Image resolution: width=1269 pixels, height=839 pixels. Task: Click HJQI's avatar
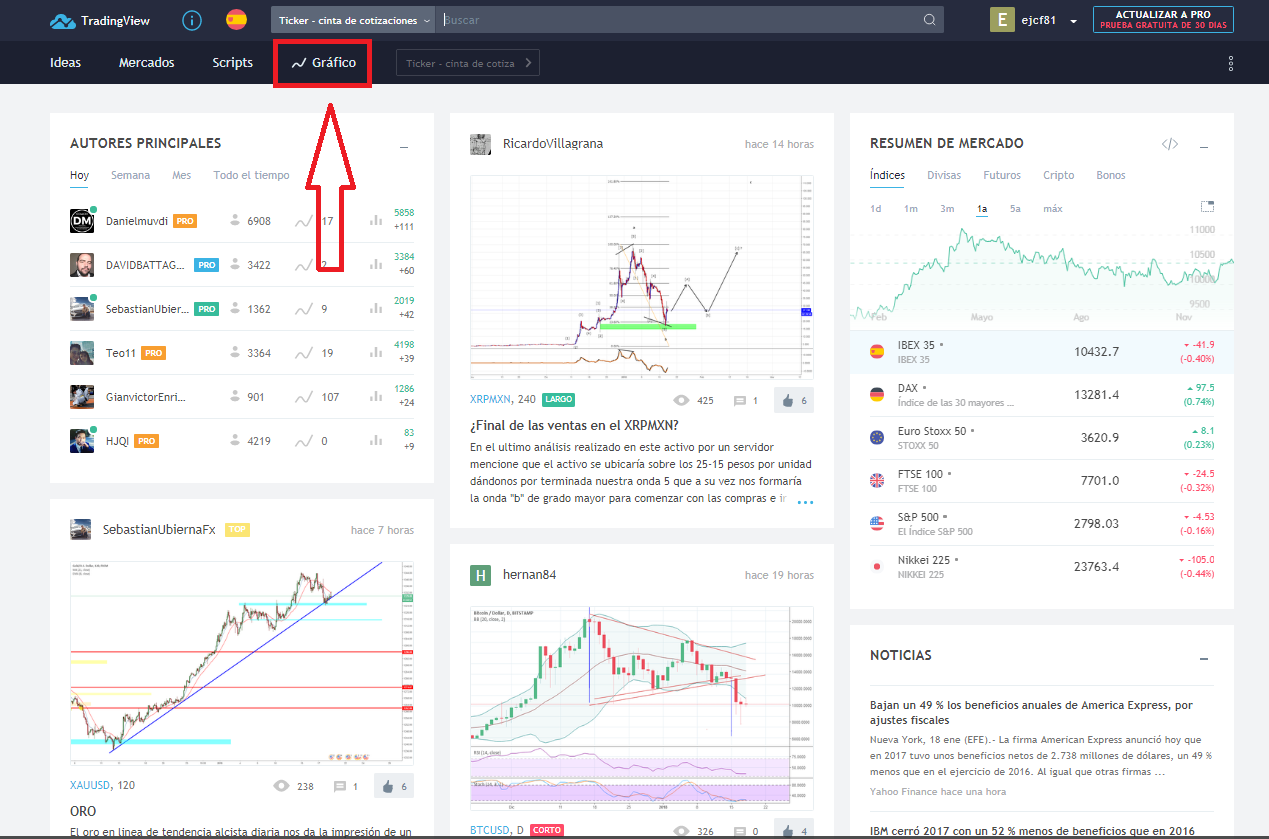[82, 441]
